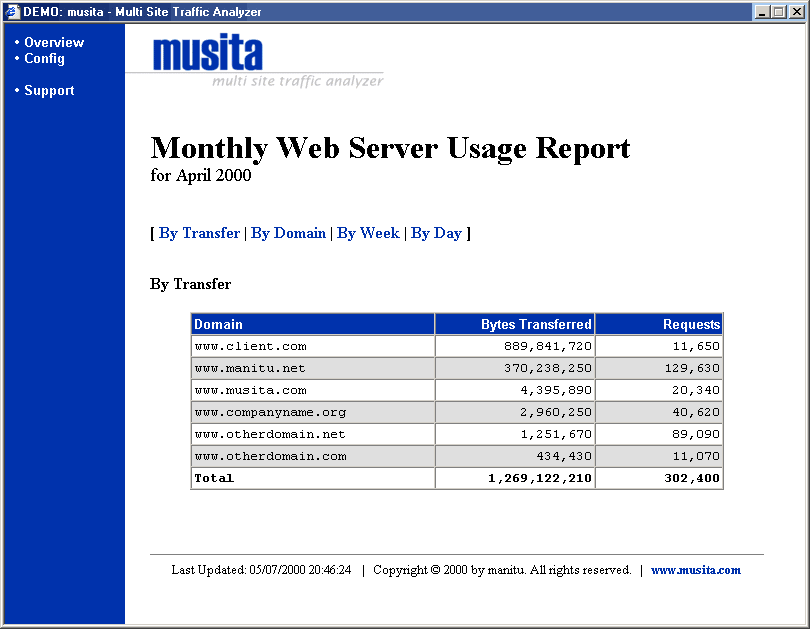Jump to By Day section link

tap(436, 233)
